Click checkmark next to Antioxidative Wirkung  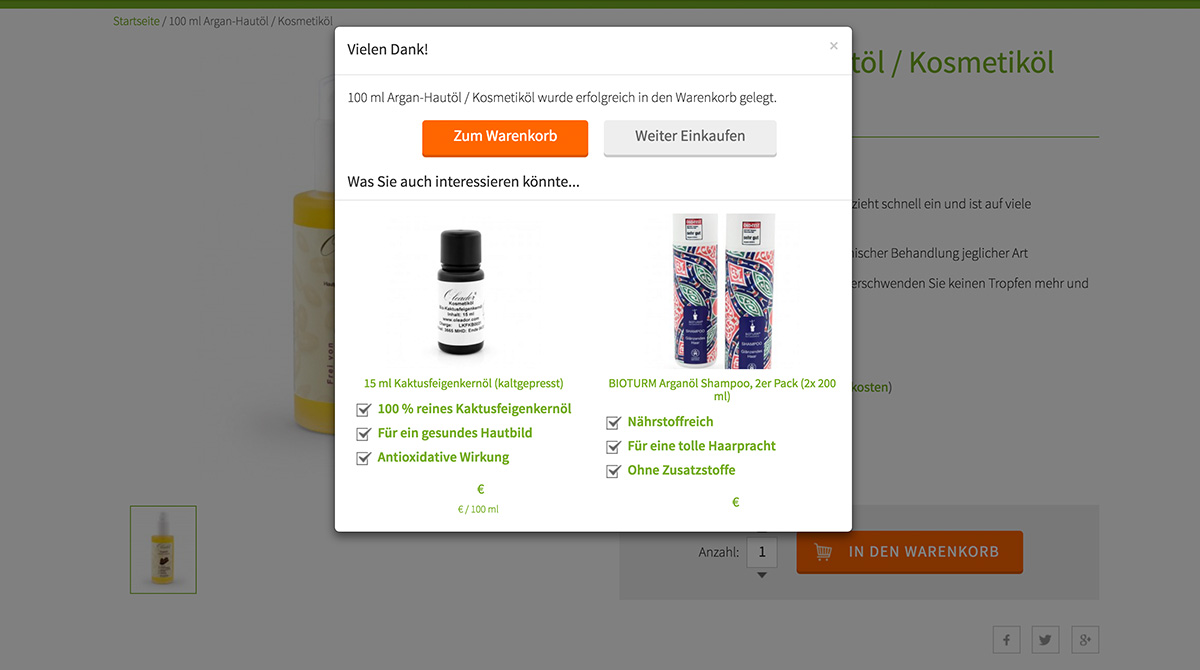pyautogui.click(x=364, y=457)
